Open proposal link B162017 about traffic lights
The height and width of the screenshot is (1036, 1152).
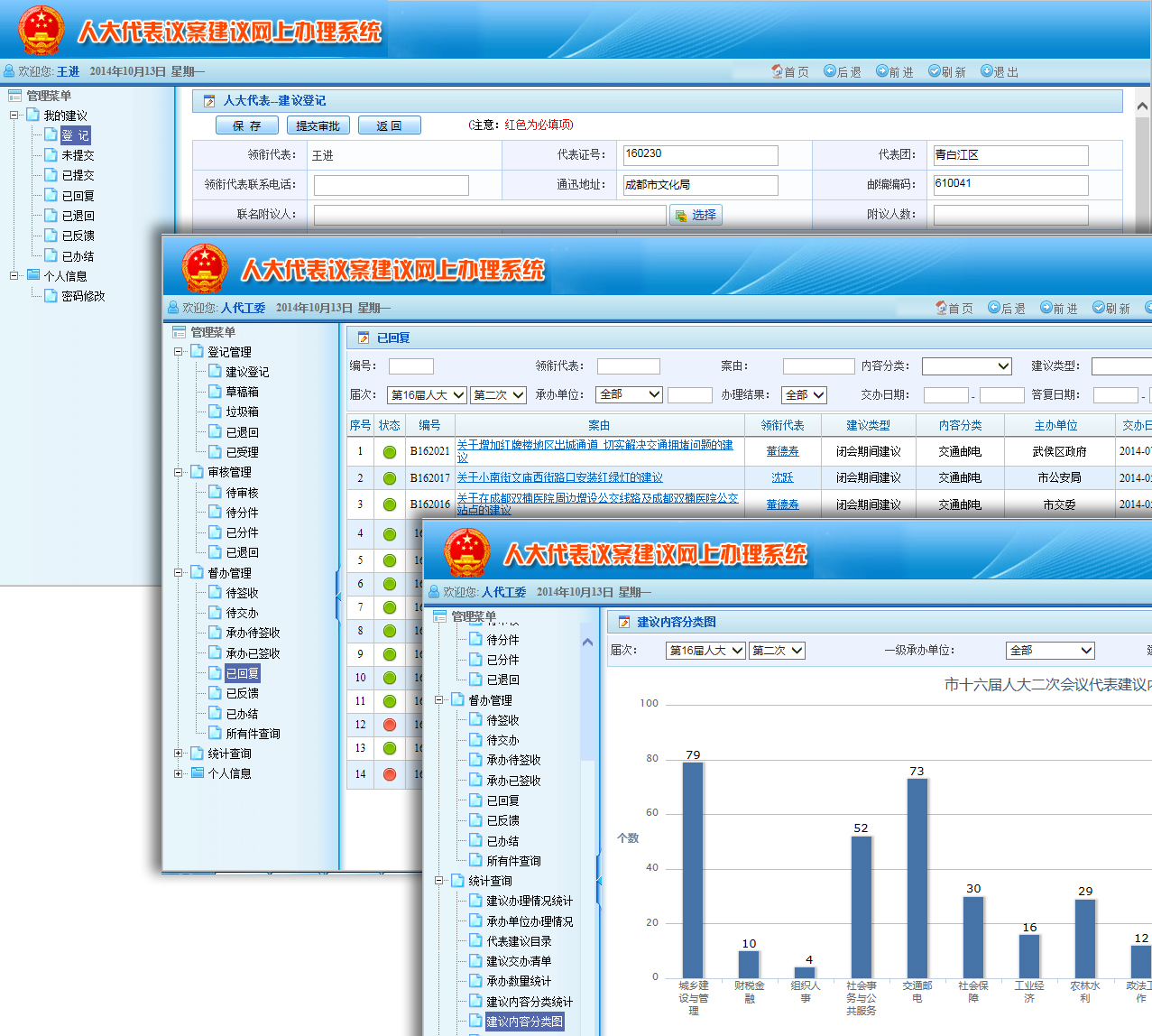[x=559, y=477]
